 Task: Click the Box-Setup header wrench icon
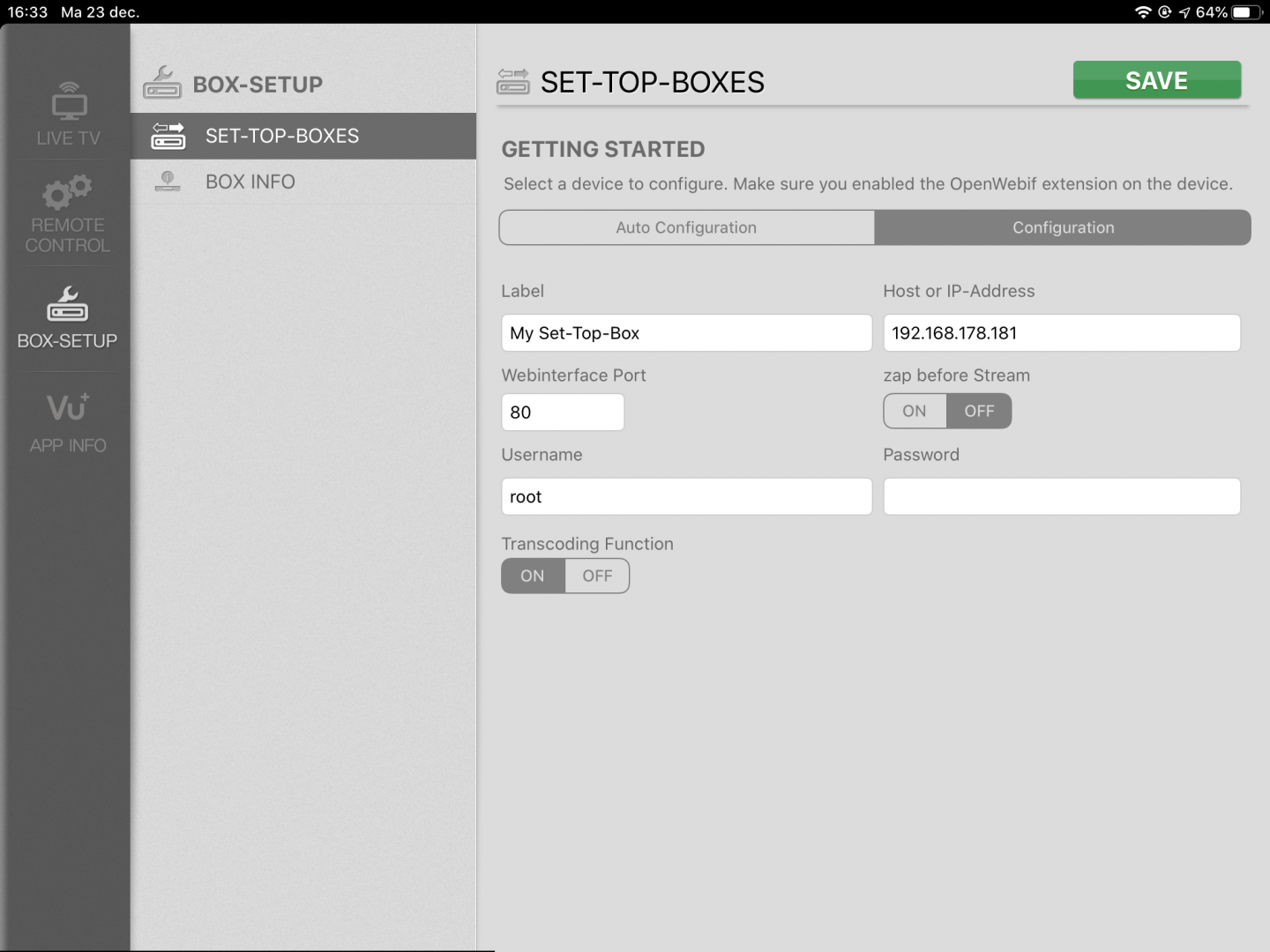pyautogui.click(x=162, y=83)
